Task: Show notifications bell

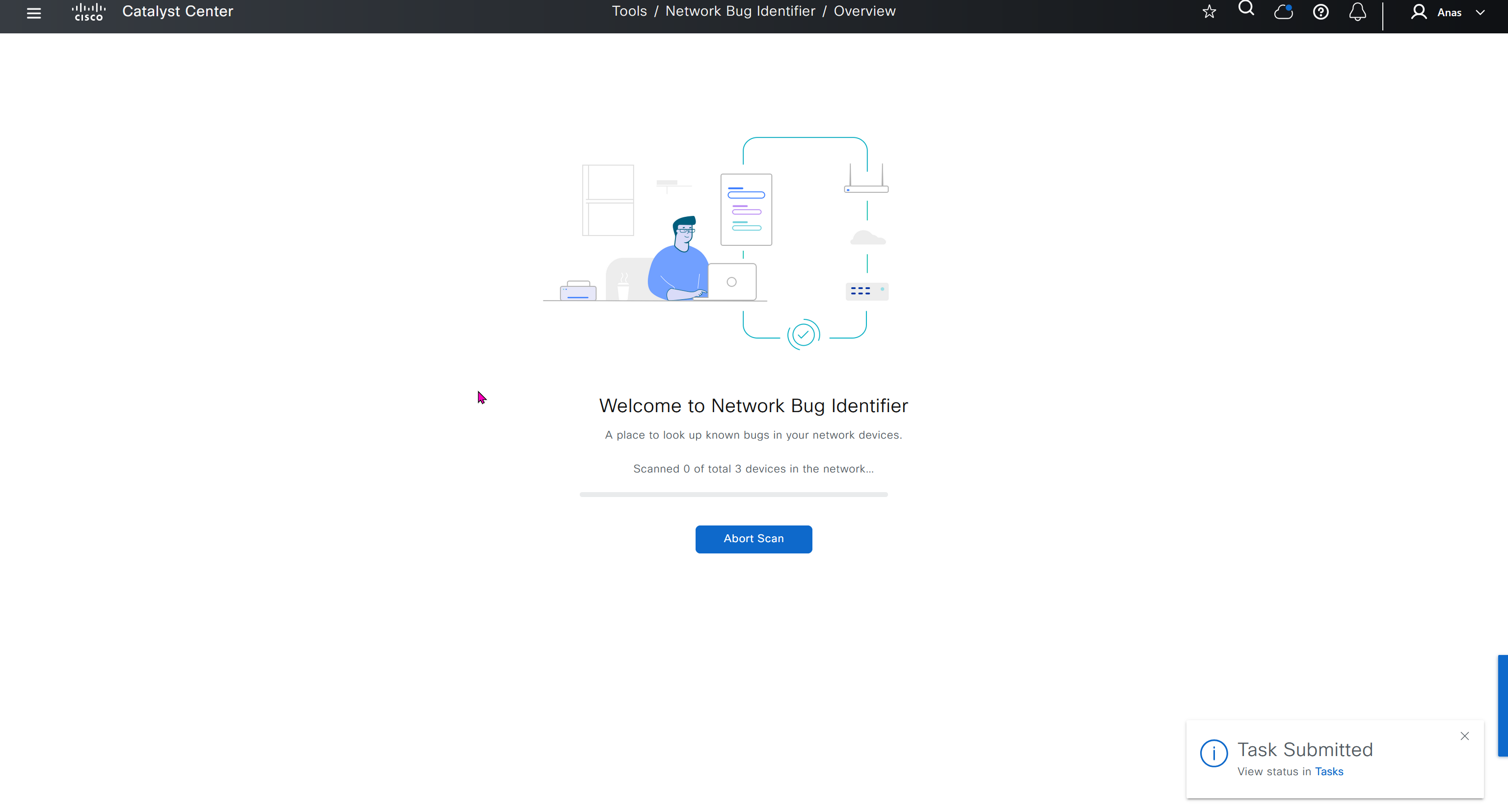Action: coord(1358,12)
